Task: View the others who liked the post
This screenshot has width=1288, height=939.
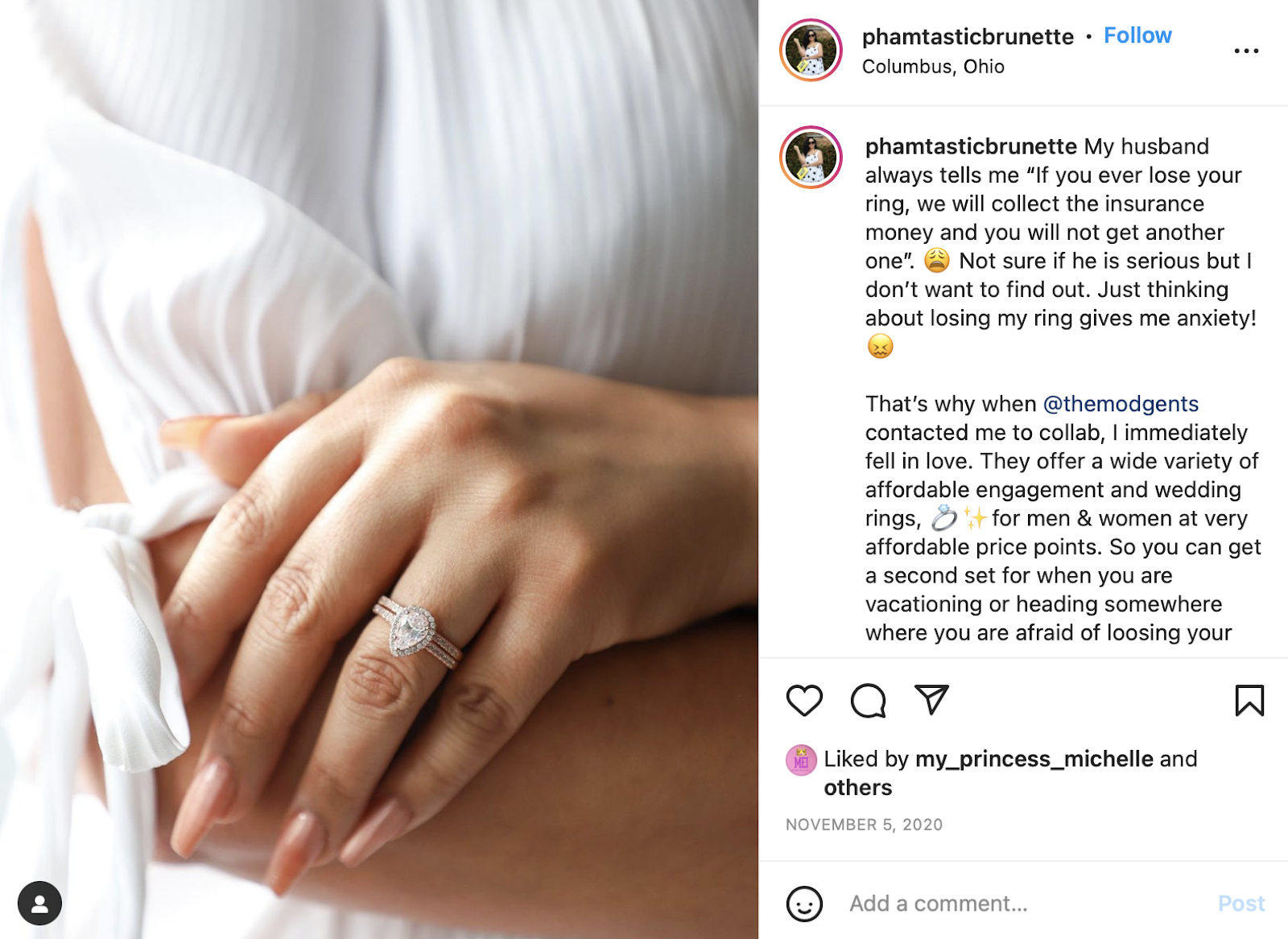Action: [858, 787]
